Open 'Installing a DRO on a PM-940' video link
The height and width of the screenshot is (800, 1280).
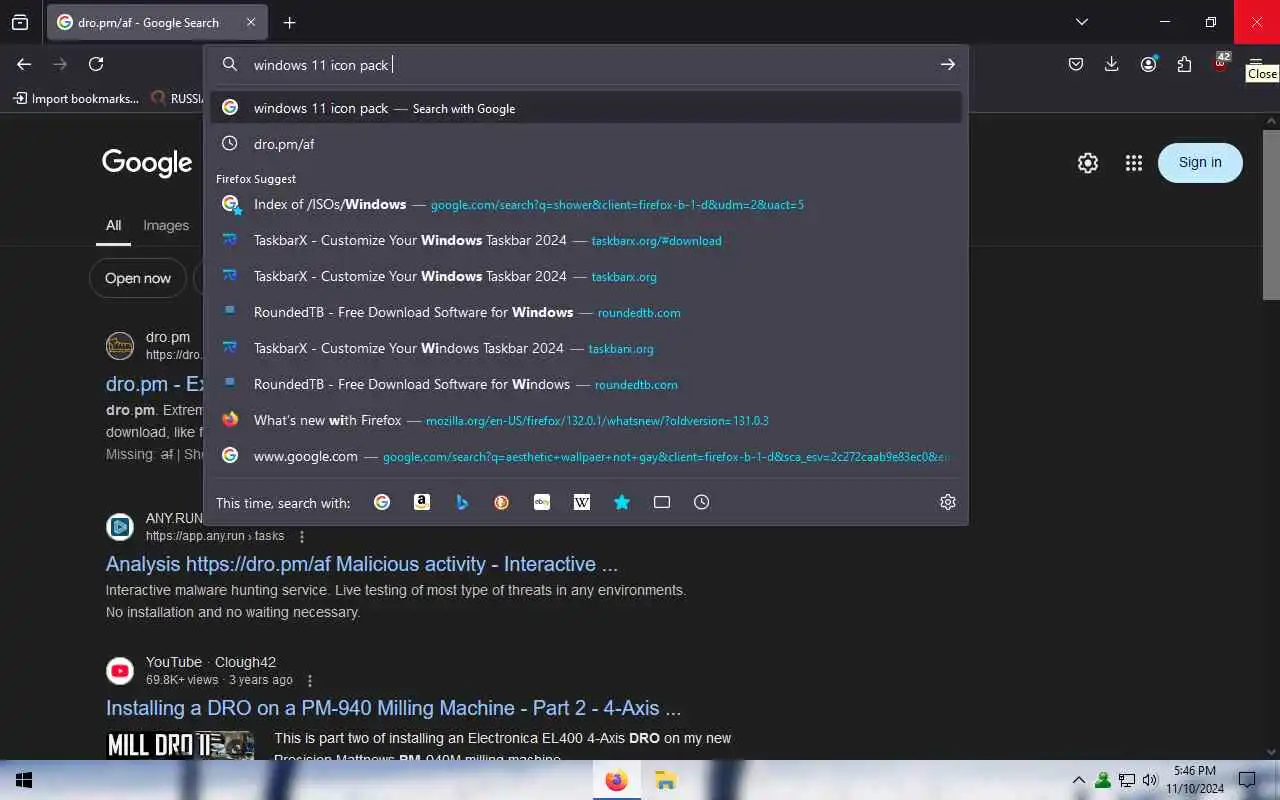point(393,708)
